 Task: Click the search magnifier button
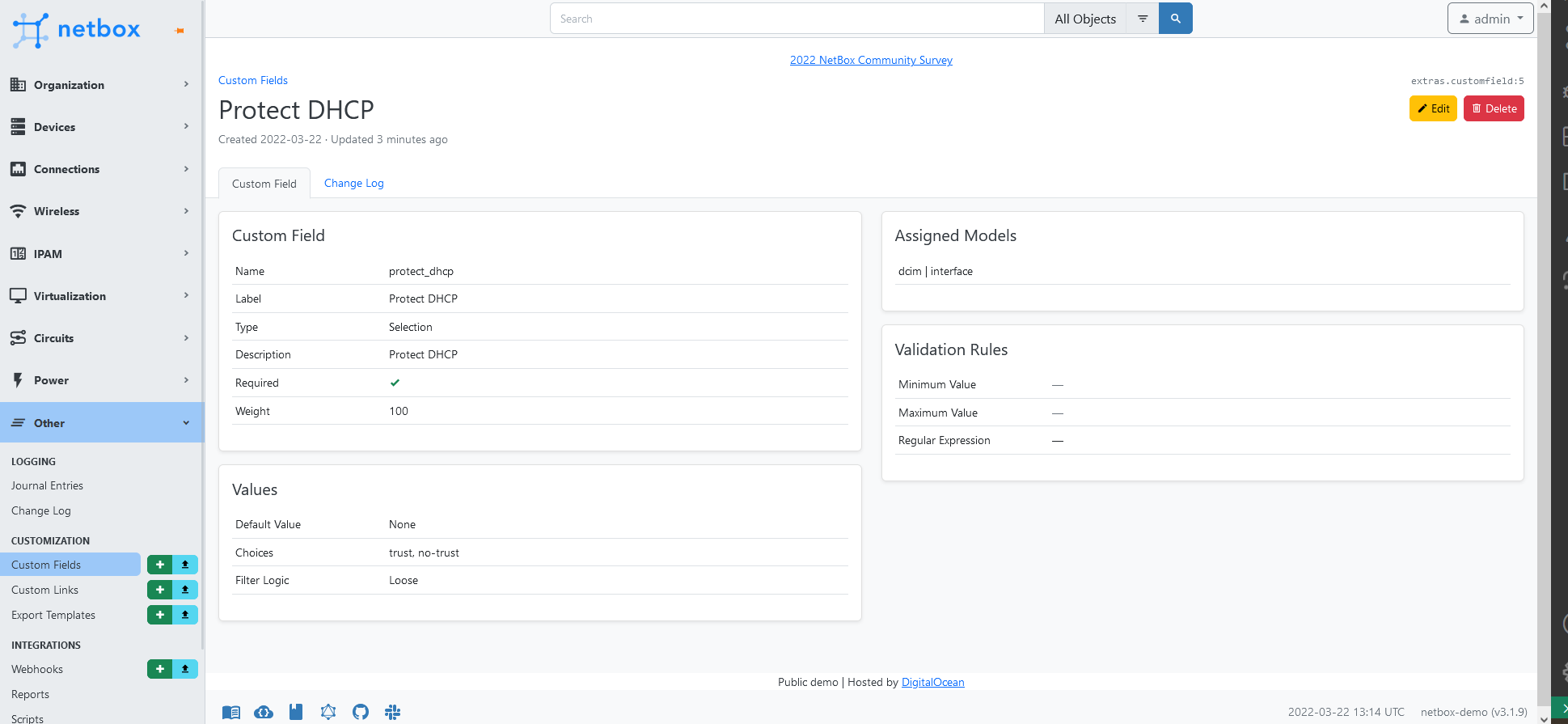(x=1176, y=19)
